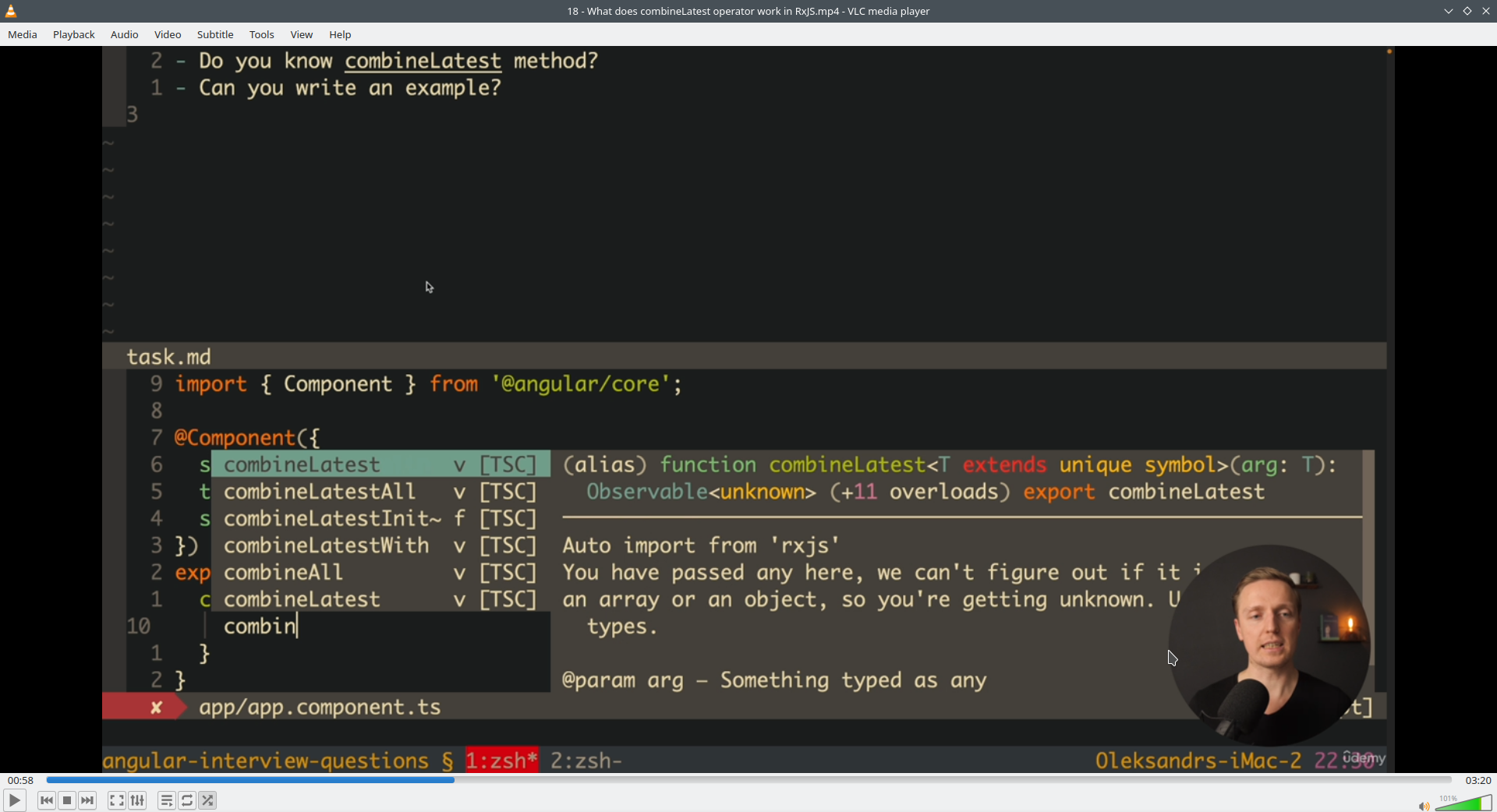The image size is (1497, 812).
Task: Toggle remaining time on the 03:20 label
Action: click(x=1478, y=780)
